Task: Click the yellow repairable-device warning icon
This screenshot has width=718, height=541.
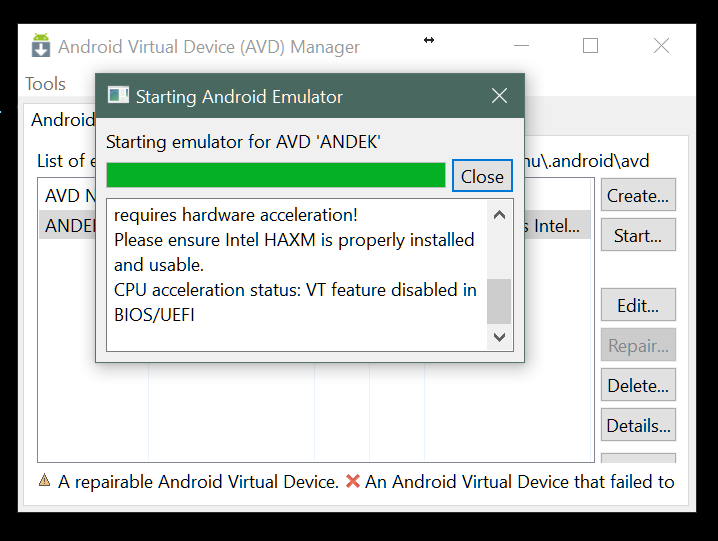Action: coord(44,481)
